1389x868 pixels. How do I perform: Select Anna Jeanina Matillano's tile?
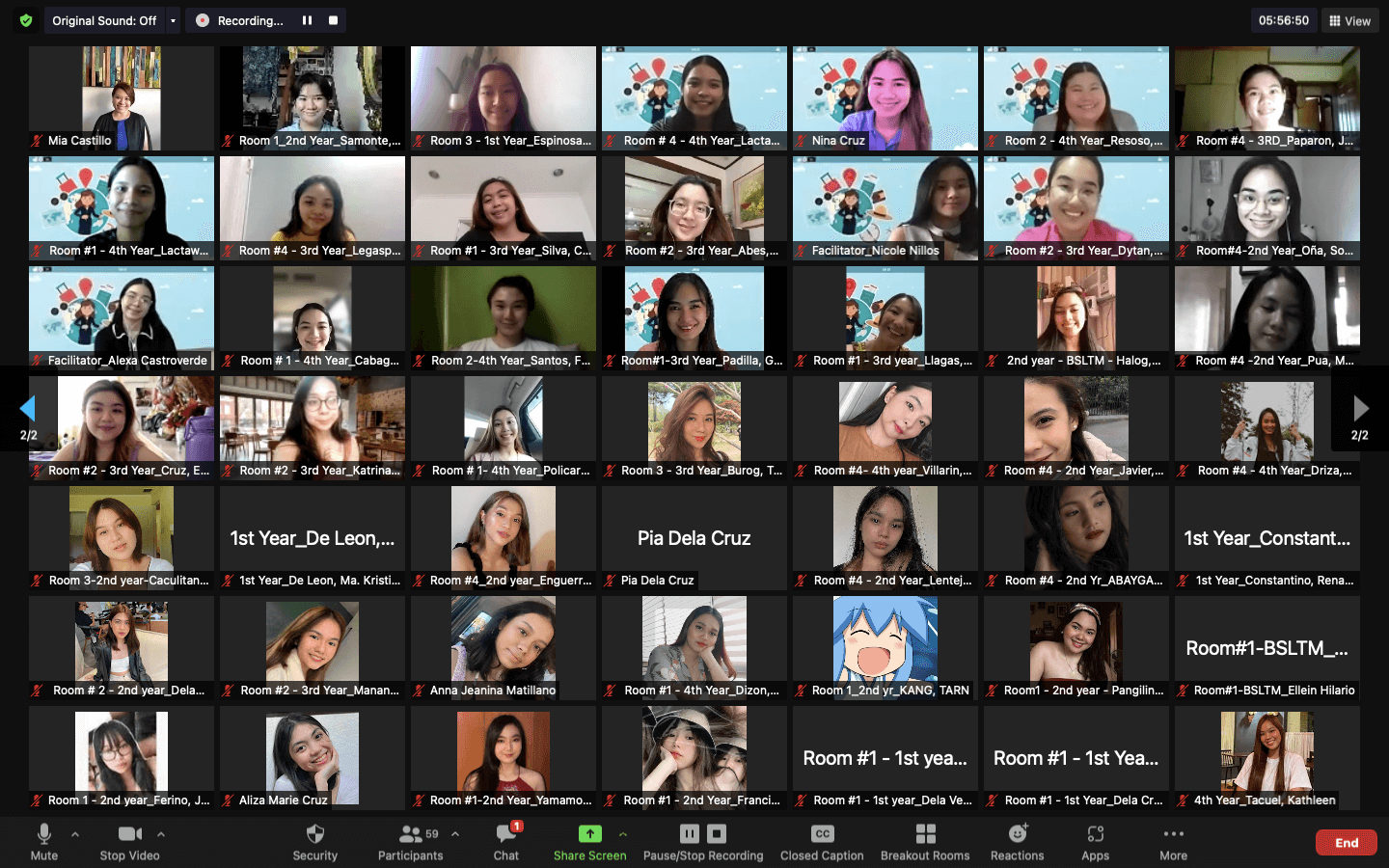504,648
